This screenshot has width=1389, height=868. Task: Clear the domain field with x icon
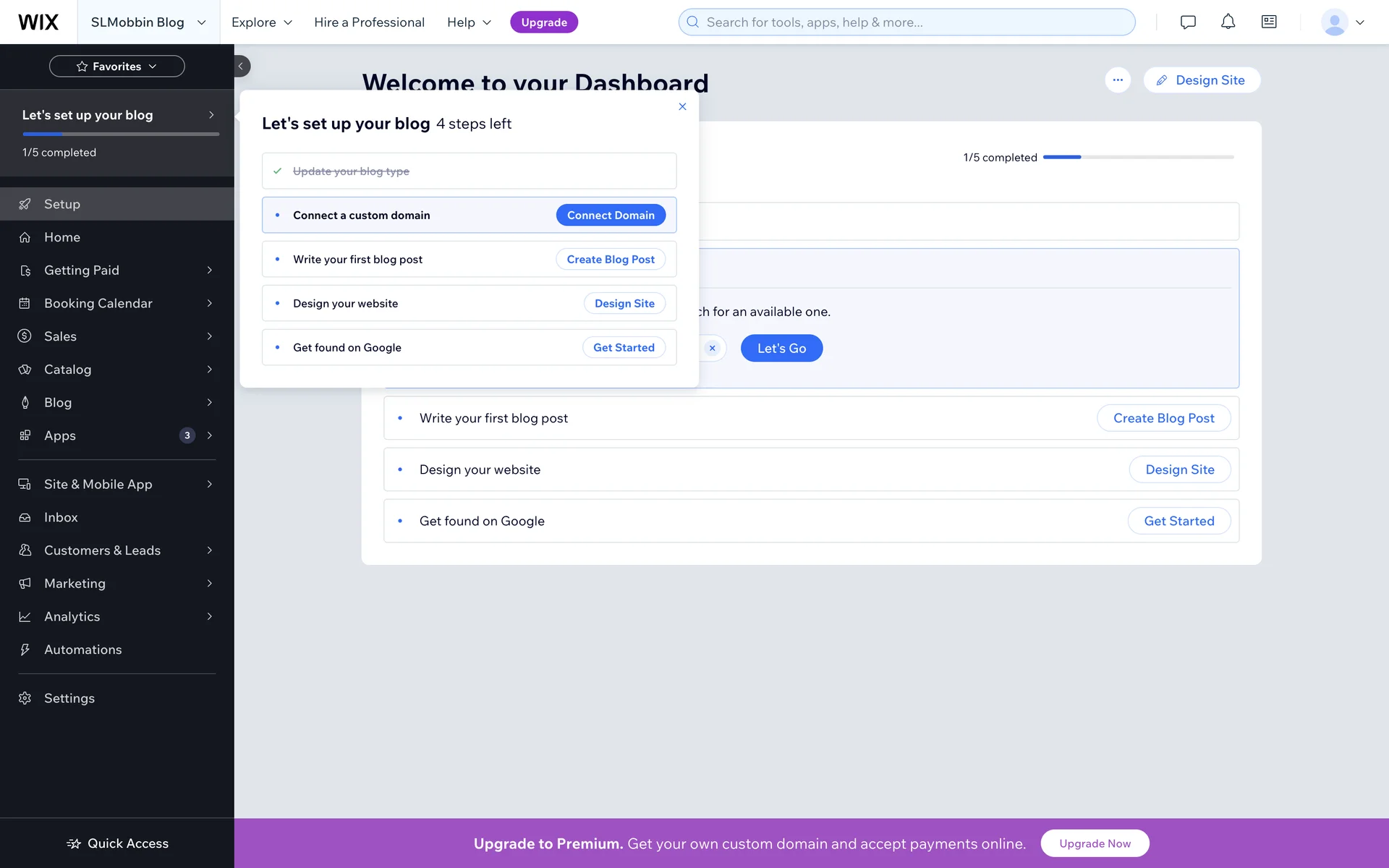click(x=713, y=348)
